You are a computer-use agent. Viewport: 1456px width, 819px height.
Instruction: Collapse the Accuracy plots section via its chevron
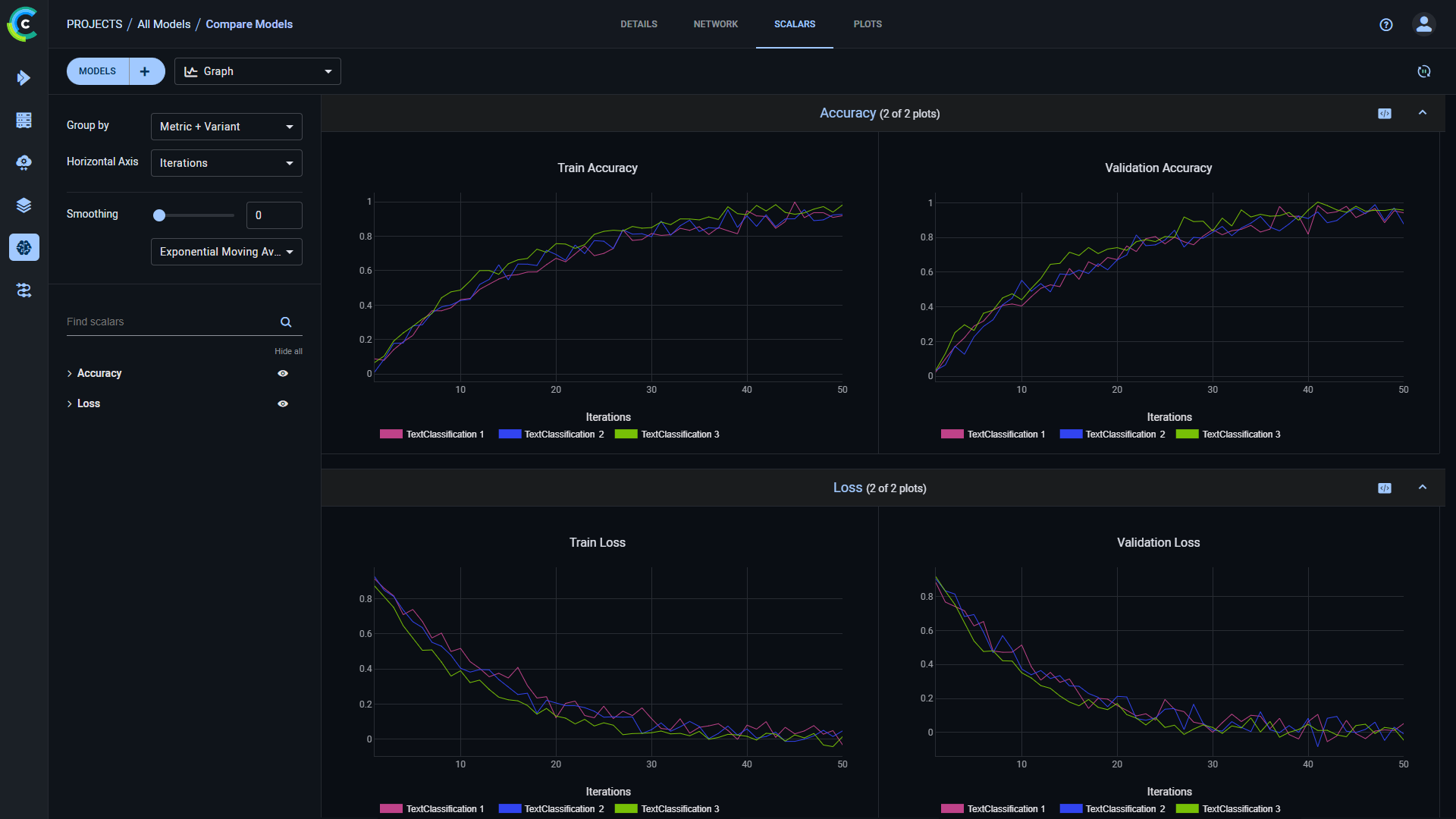(1423, 112)
